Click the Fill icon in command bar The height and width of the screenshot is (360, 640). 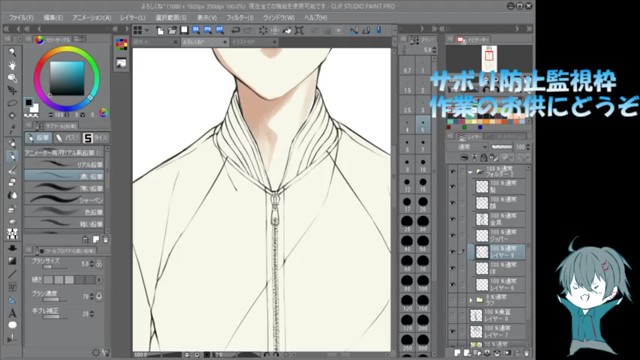click(287, 30)
